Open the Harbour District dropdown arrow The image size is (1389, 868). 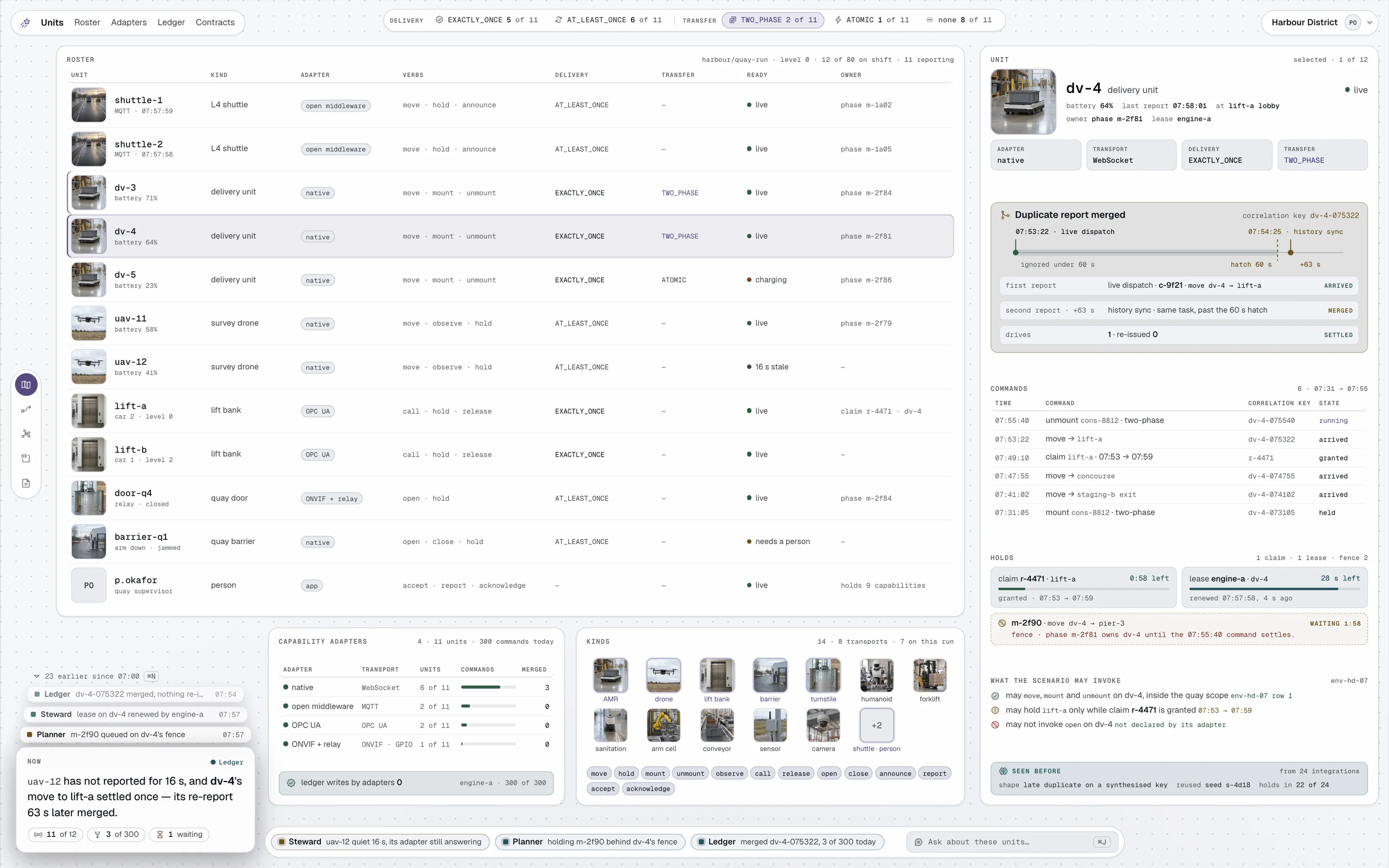pyautogui.click(x=1370, y=23)
